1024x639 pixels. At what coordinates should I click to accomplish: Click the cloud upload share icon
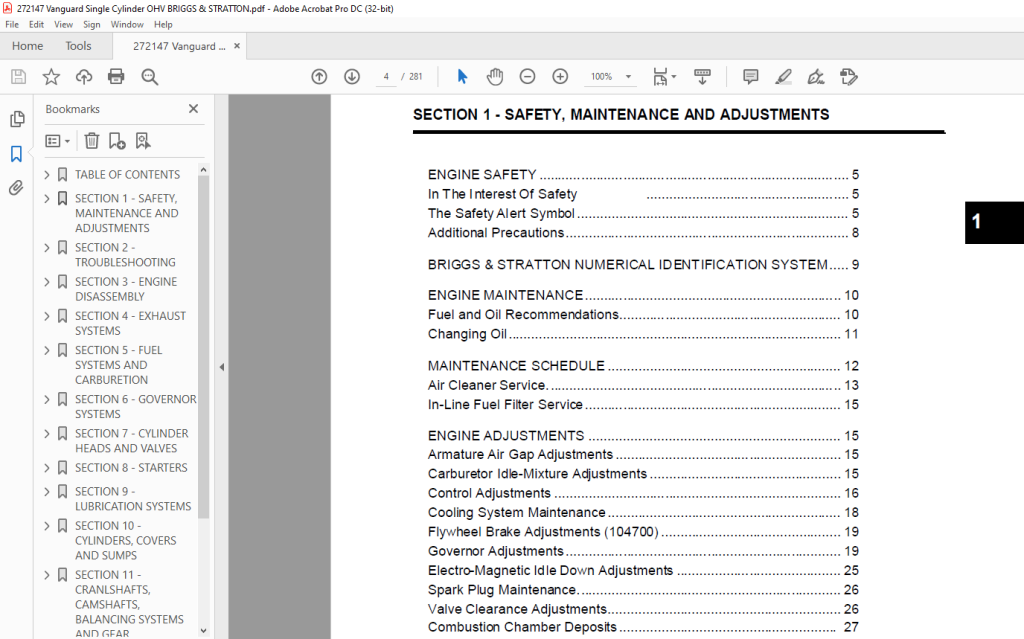(84, 77)
